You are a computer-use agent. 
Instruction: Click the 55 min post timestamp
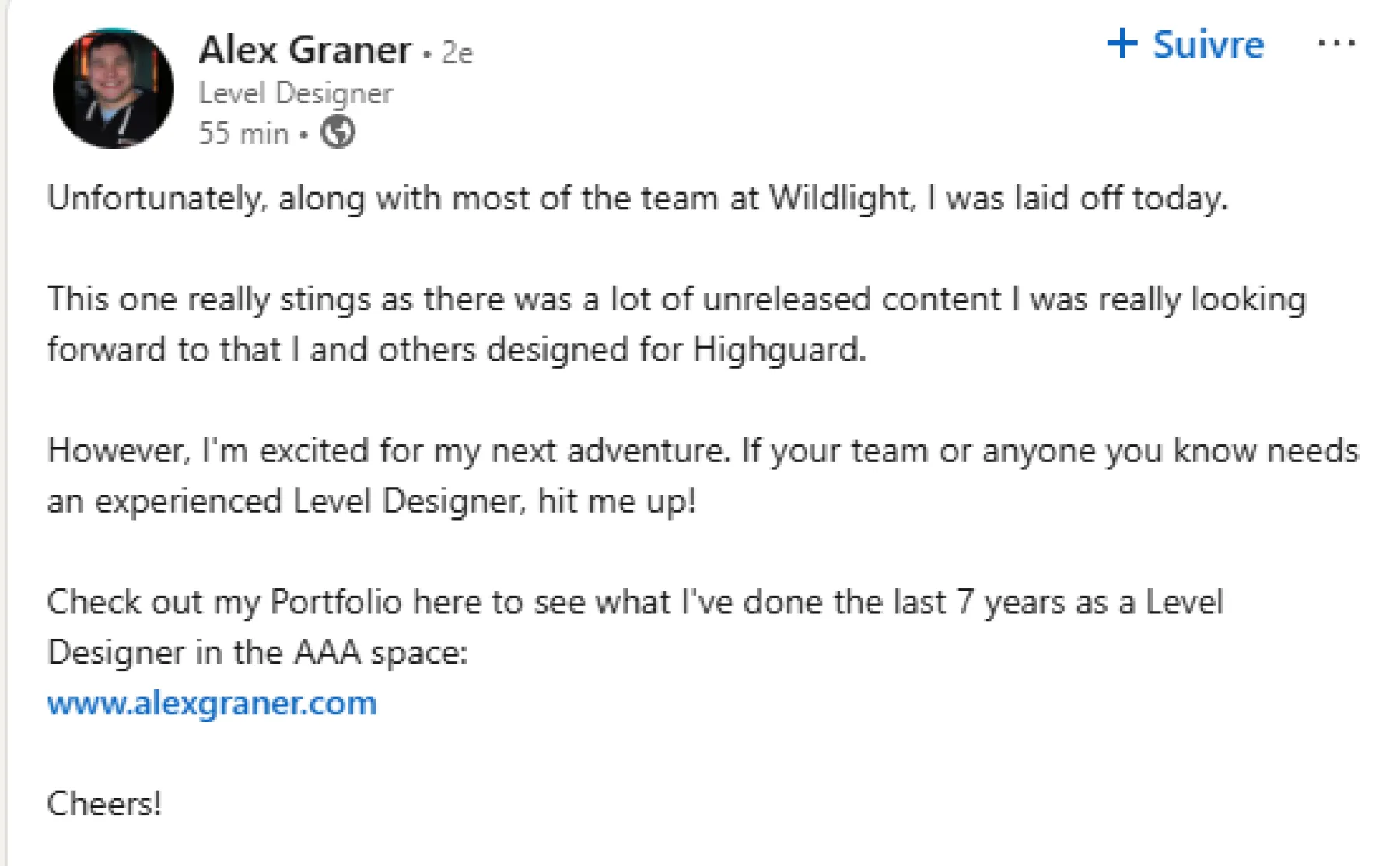click(x=243, y=134)
